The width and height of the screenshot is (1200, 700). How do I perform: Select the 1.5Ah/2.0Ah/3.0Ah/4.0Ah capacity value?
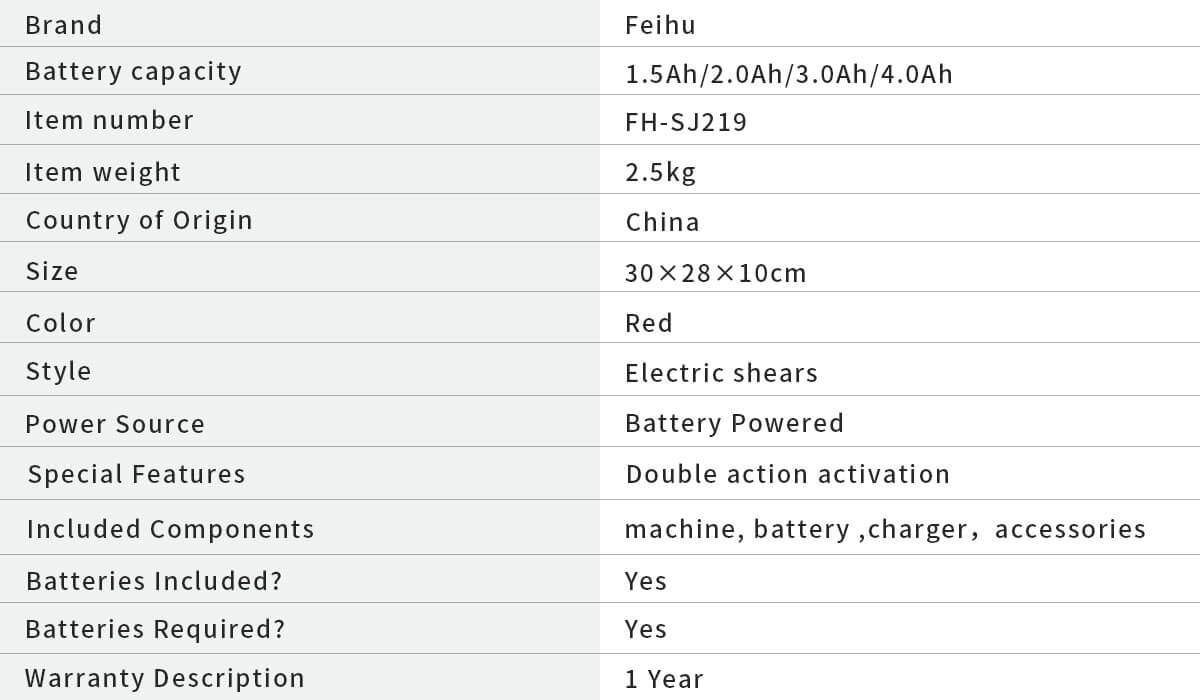(788, 74)
